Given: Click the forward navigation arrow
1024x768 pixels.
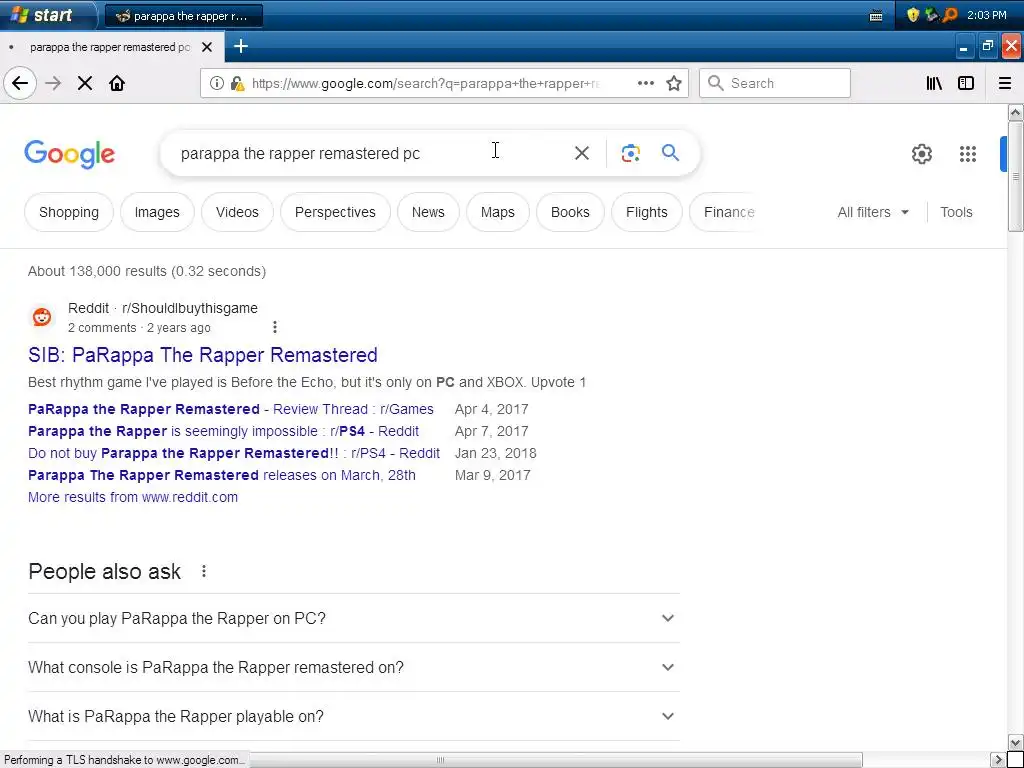Looking at the screenshot, I should pos(53,83).
